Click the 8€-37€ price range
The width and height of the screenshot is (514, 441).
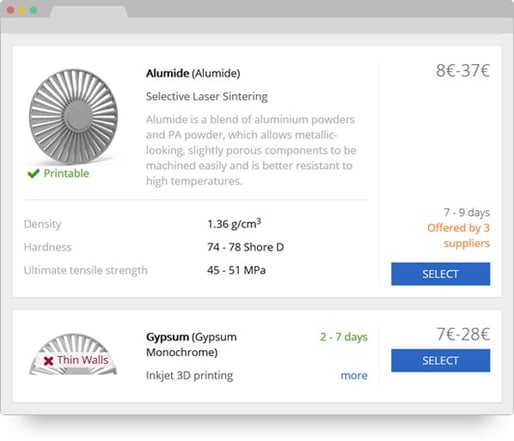tap(463, 71)
